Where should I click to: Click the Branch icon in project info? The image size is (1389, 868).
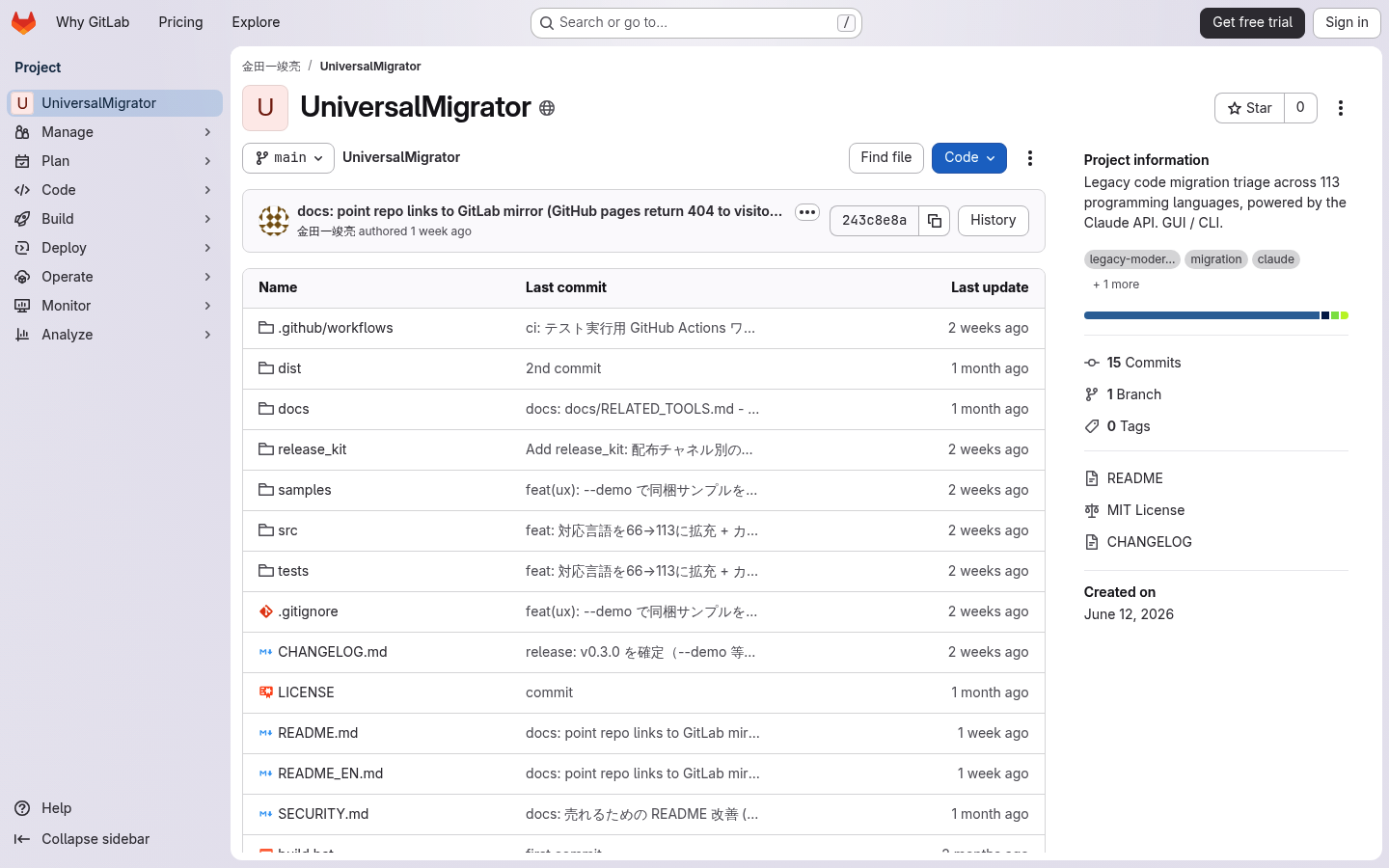pos(1092,394)
